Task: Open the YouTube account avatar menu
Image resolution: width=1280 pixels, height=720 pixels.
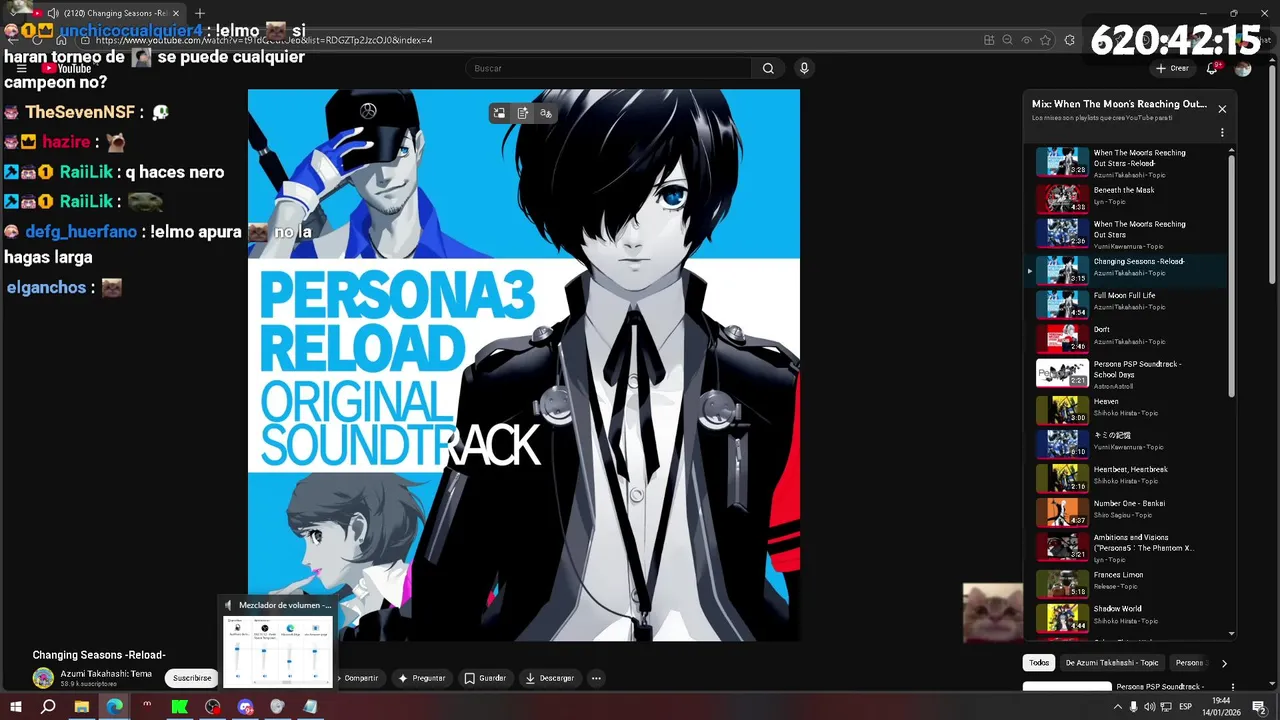Action: pos(1243,68)
